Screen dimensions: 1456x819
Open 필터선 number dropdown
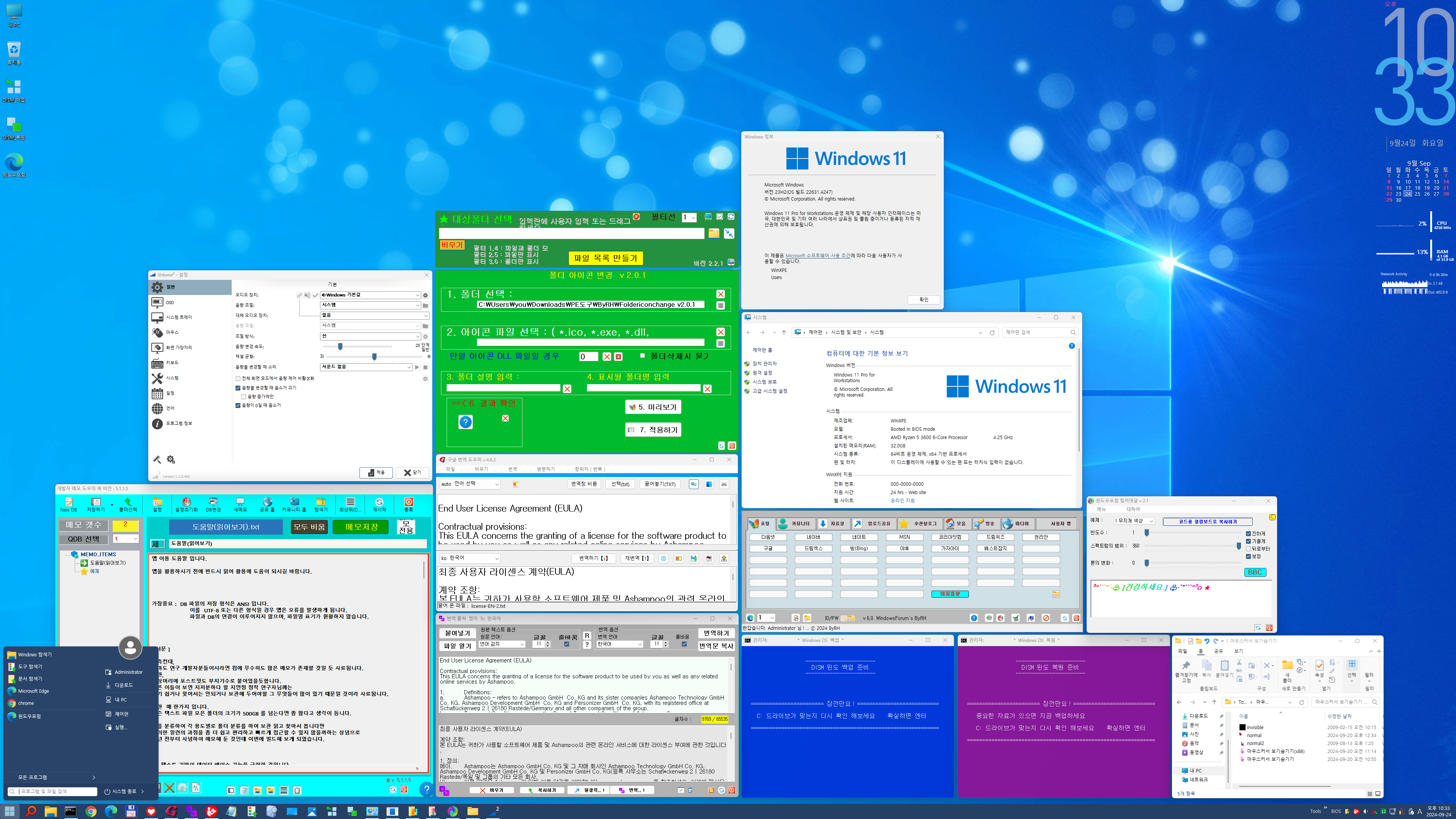click(689, 218)
